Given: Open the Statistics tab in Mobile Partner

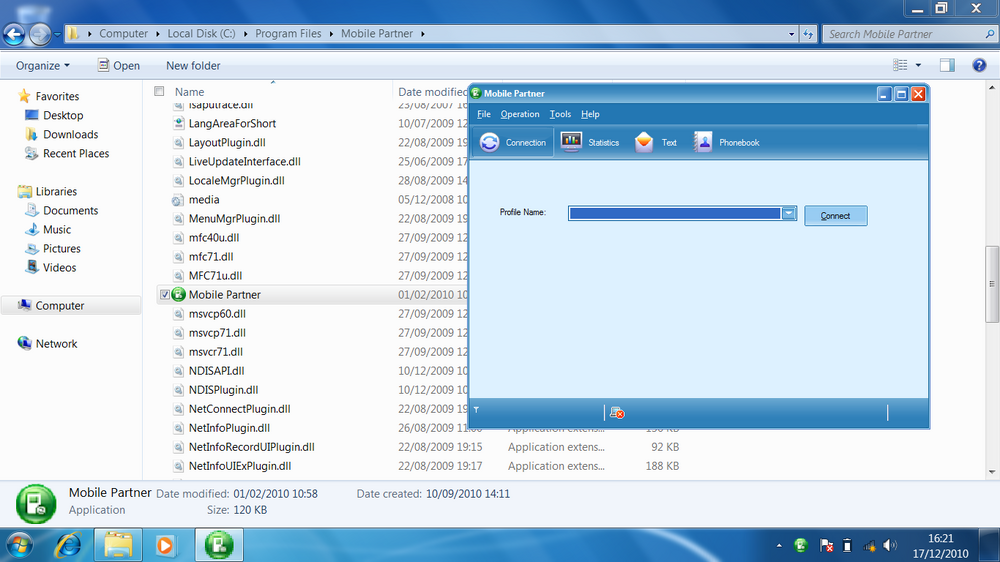Looking at the screenshot, I should [590, 142].
